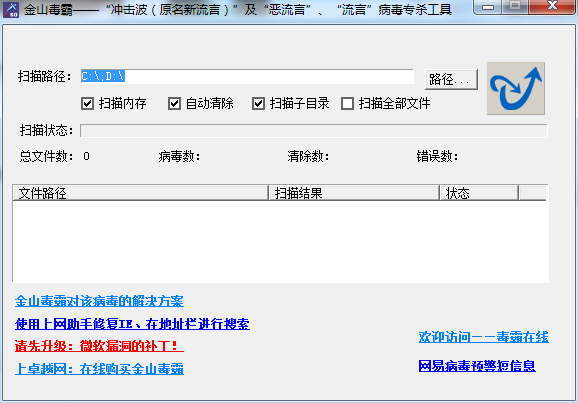
Task: Click the blue arrow scan start icon
Action: [516, 88]
